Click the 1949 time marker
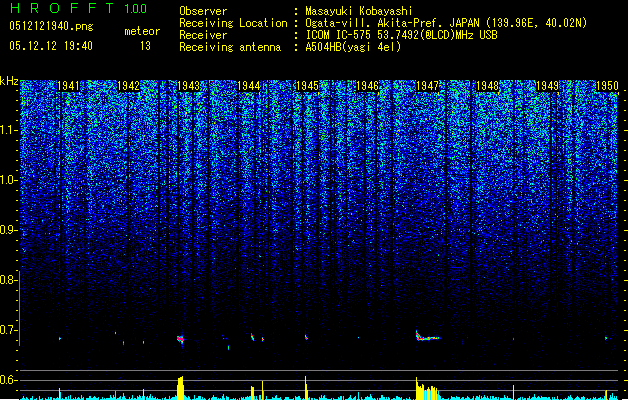 [x=547, y=86]
